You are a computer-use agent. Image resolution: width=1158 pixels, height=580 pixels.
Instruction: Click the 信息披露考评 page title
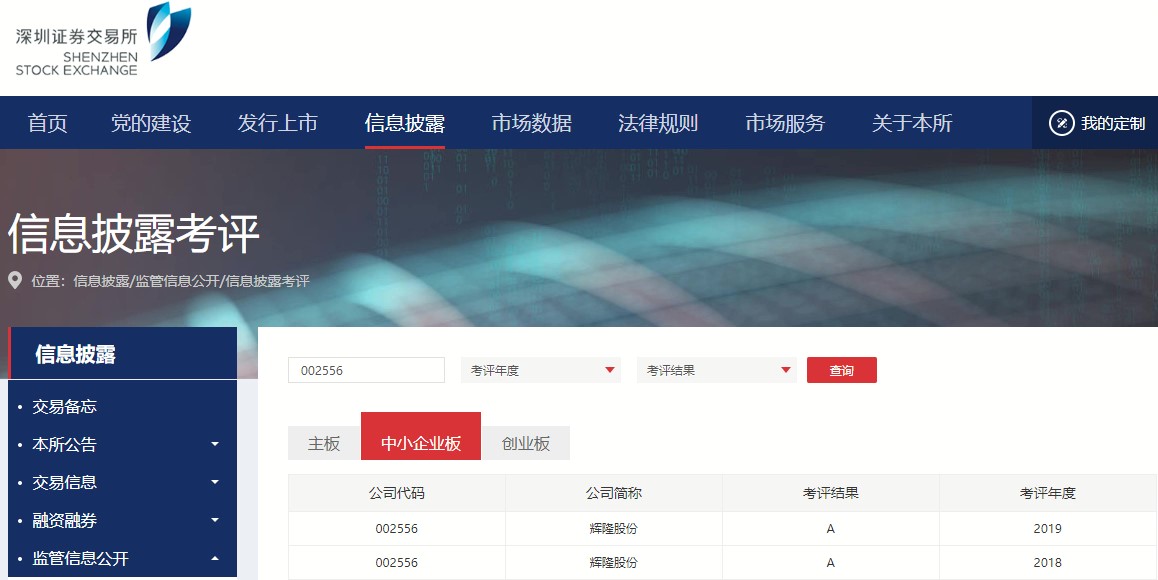tap(134, 233)
